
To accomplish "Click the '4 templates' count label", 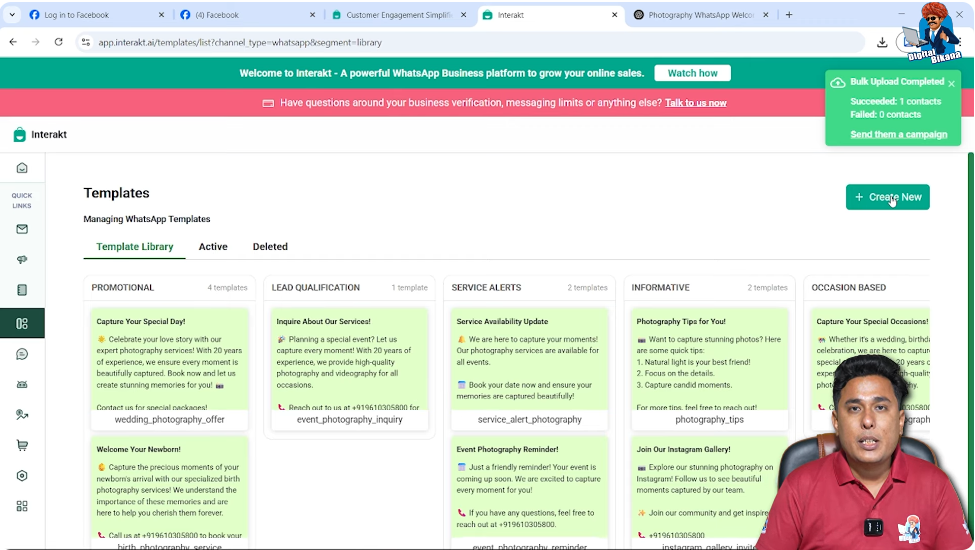I will (227, 288).
